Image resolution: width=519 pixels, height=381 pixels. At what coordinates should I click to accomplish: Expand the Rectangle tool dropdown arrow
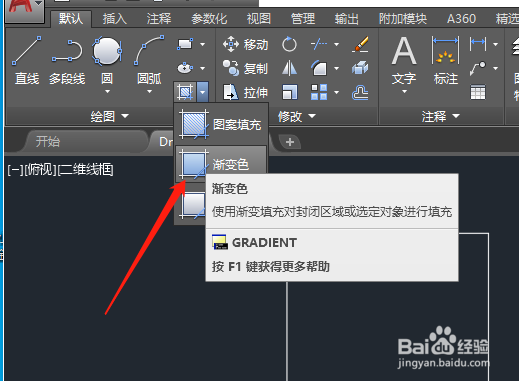202,44
